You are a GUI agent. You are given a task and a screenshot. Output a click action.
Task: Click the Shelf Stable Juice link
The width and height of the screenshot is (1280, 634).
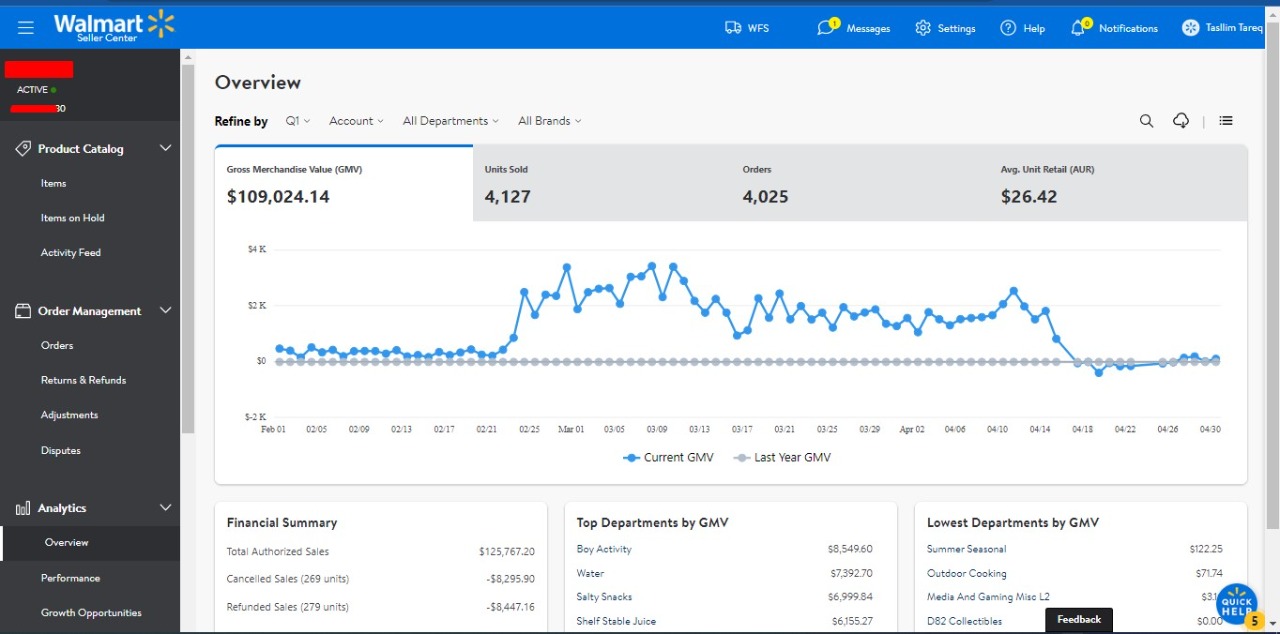pyautogui.click(x=616, y=621)
